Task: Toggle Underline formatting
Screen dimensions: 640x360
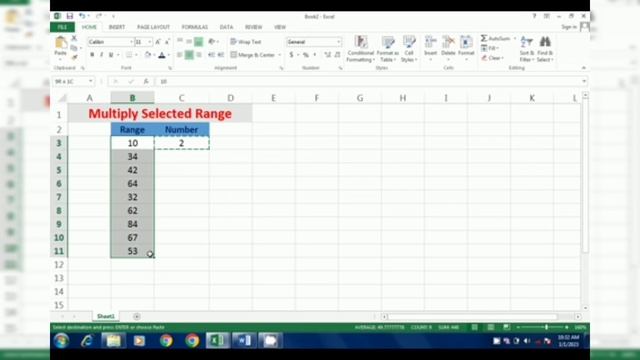Action: tap(111, 55)
